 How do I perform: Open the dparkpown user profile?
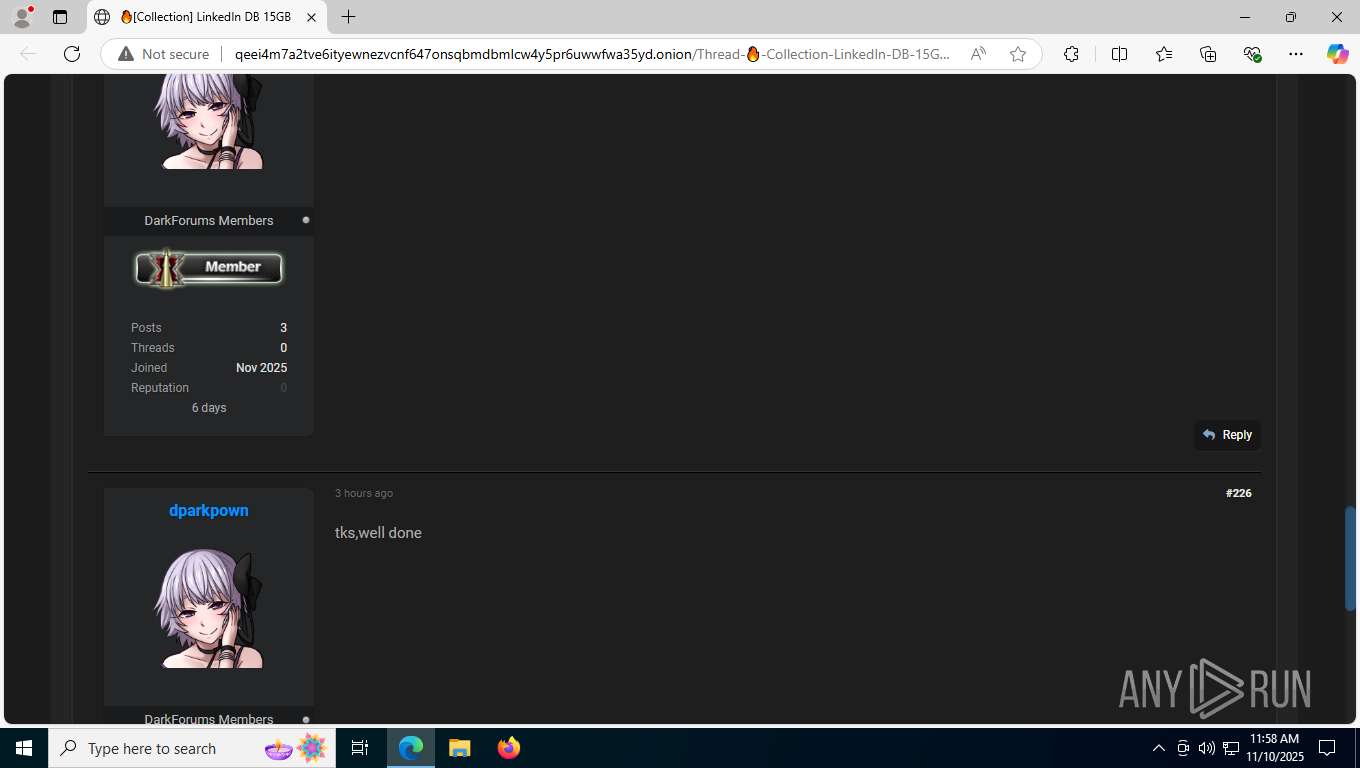click(209, 510)
